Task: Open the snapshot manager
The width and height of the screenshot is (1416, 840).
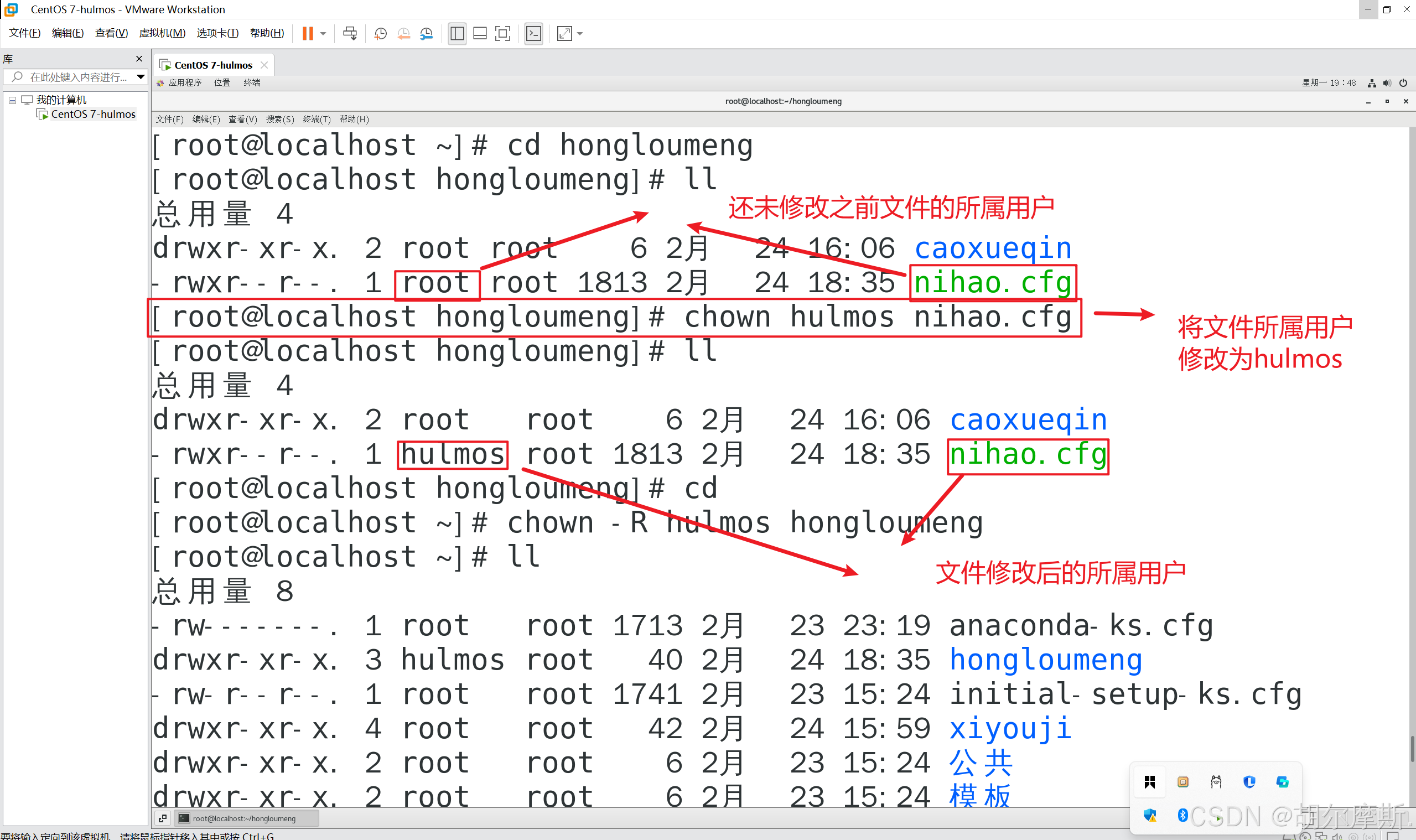Action: [x=426, y=33]
